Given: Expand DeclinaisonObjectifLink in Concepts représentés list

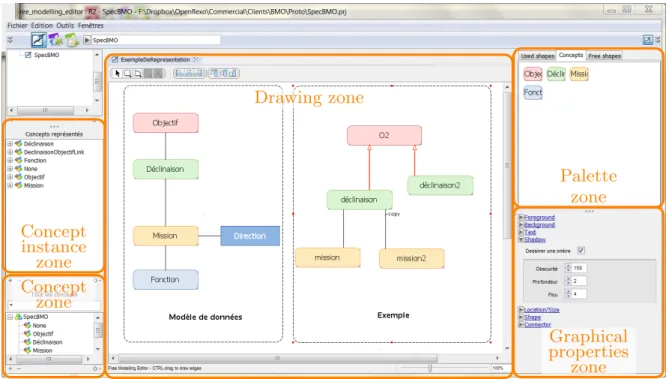Looking at the screenshot, I should tap(10, 152).
